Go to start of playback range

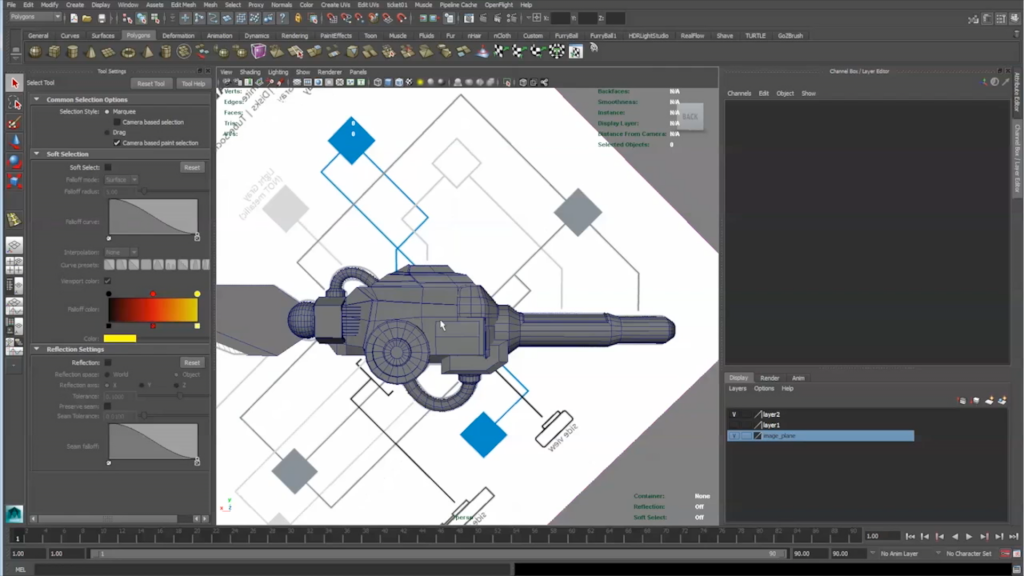(910, 537)
